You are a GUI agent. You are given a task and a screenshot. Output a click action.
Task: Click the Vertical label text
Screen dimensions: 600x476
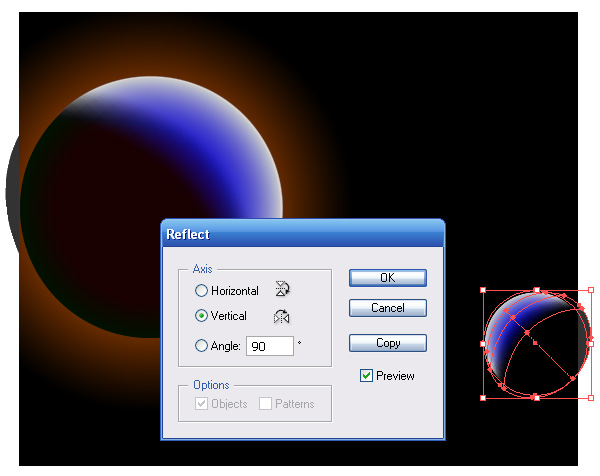229,316
